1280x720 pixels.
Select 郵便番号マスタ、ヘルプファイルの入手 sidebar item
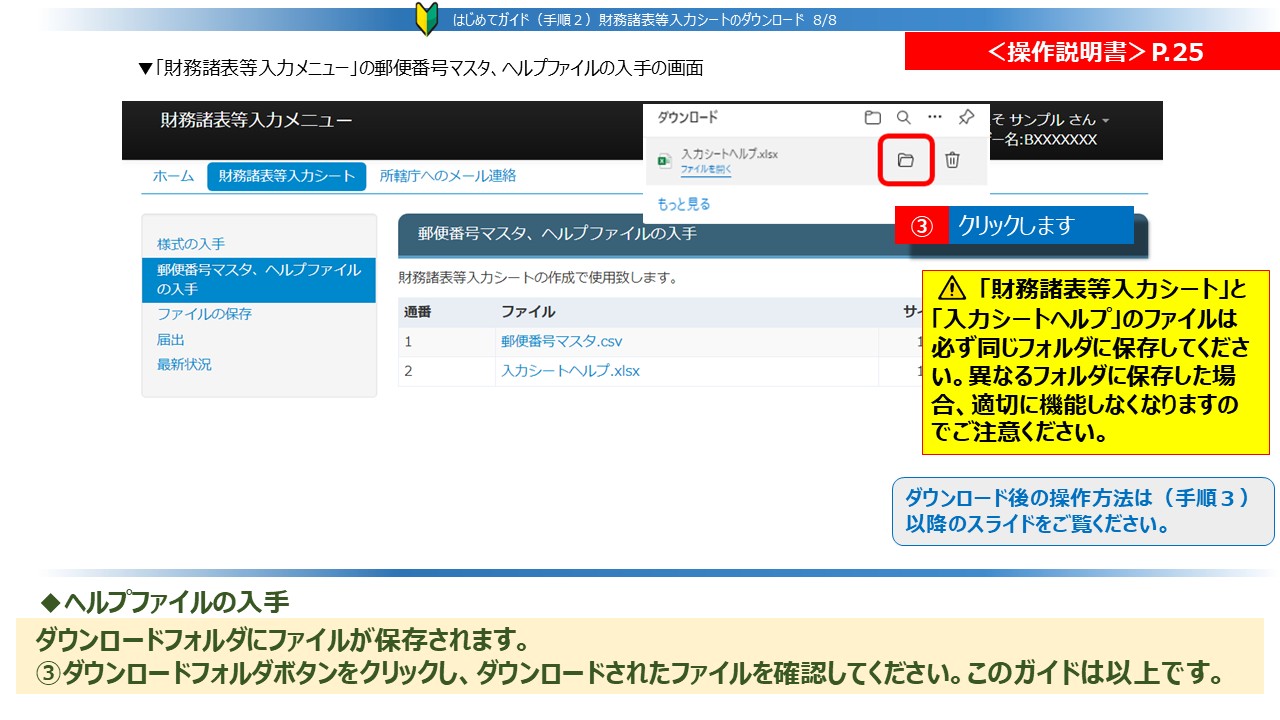coord(258,279)
